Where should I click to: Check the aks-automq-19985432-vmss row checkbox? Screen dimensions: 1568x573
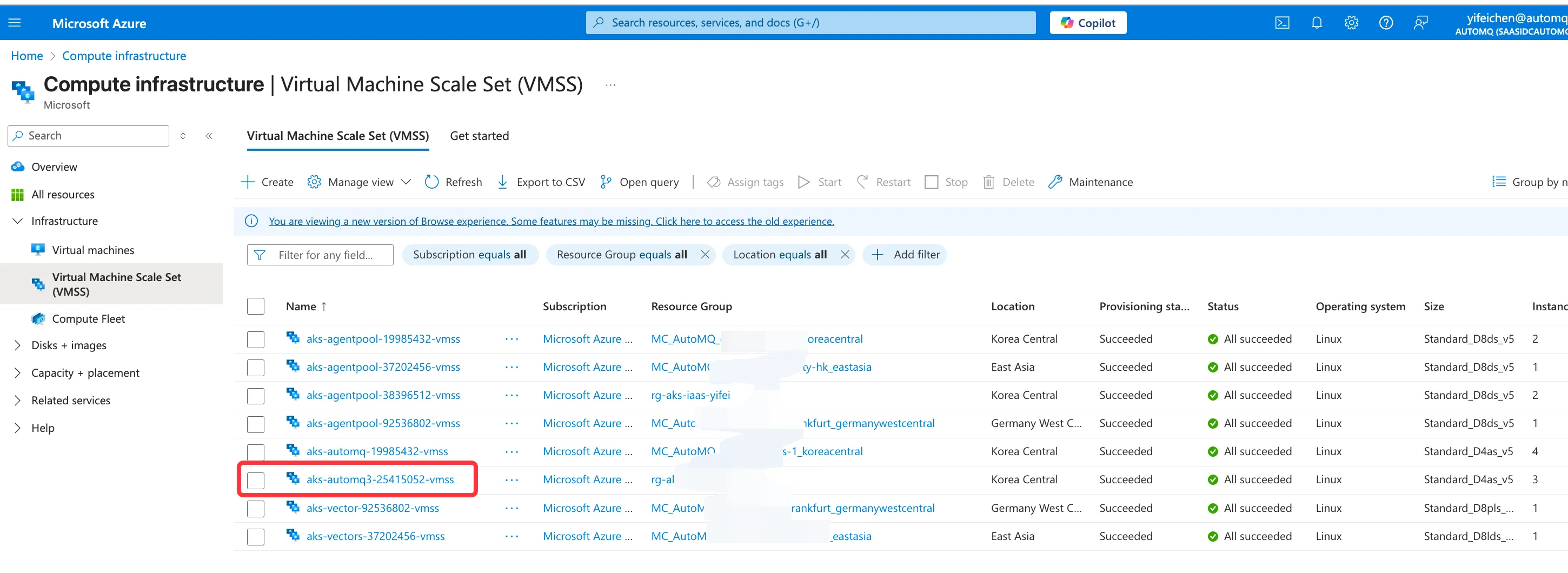[x=256, y=452]
